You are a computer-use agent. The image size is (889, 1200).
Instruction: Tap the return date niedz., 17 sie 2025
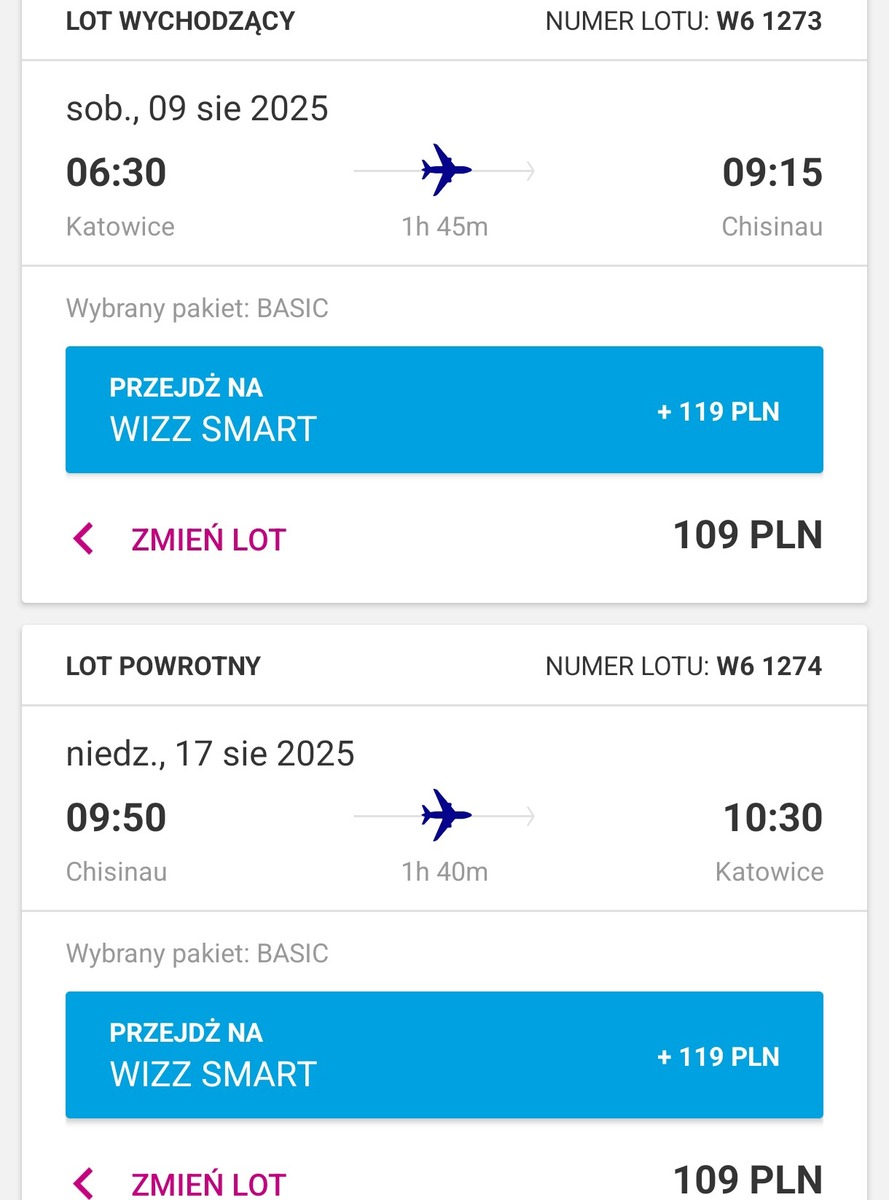point(210,753)
